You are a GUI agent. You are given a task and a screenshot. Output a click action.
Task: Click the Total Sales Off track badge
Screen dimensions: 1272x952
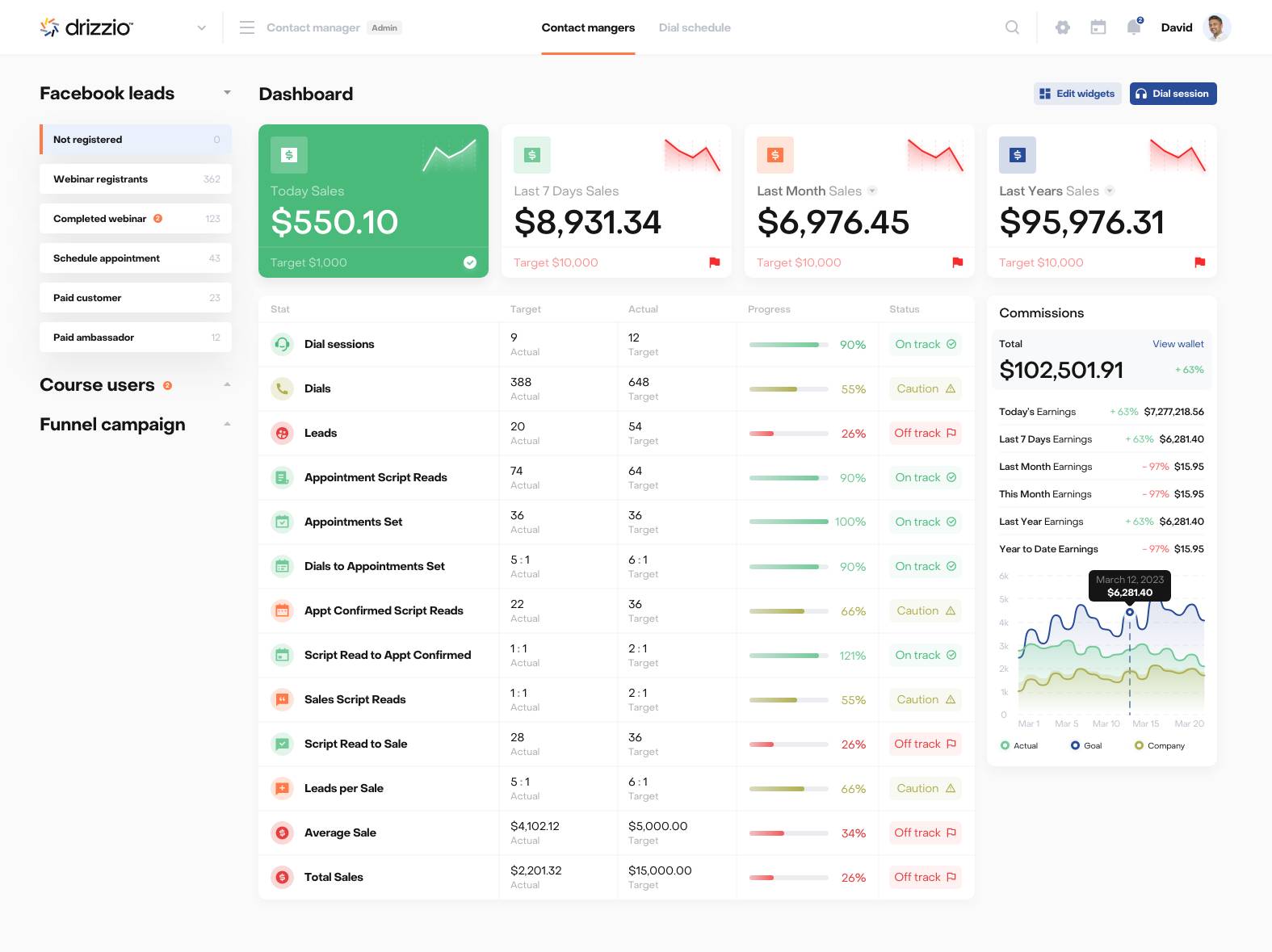[x=926, y=877]
